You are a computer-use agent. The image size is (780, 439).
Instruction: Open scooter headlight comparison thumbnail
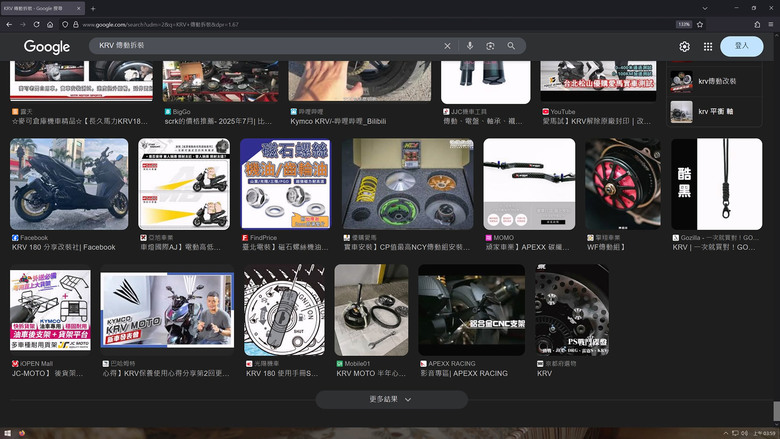click(184, 184)
